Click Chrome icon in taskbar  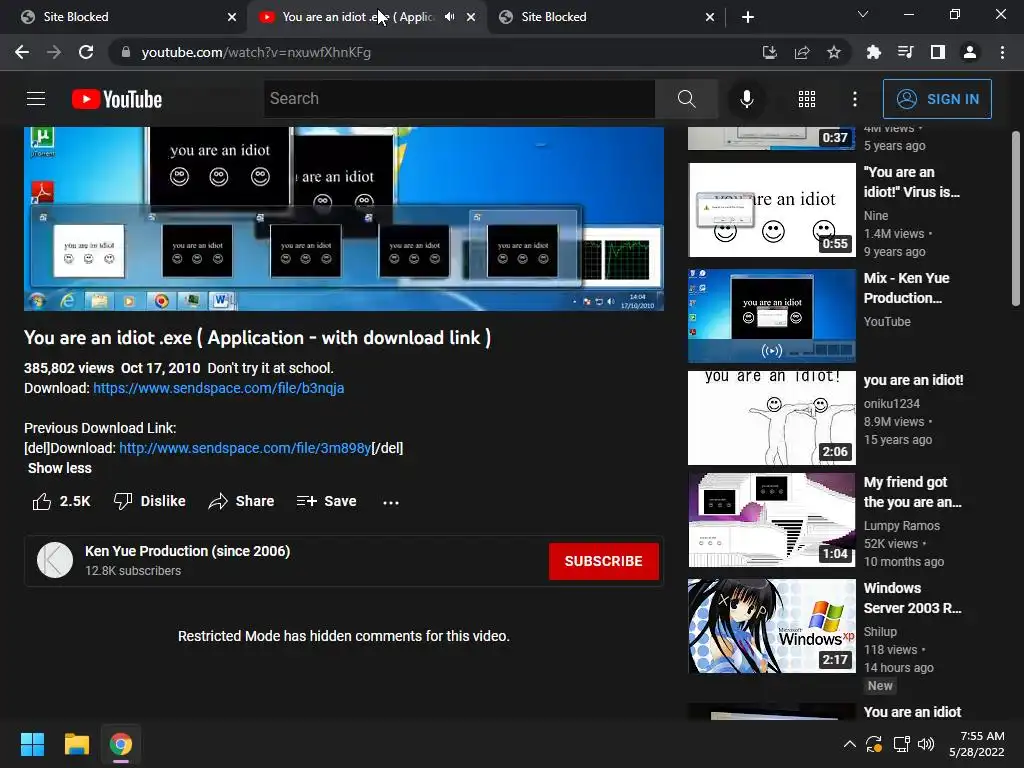point(121,744)
